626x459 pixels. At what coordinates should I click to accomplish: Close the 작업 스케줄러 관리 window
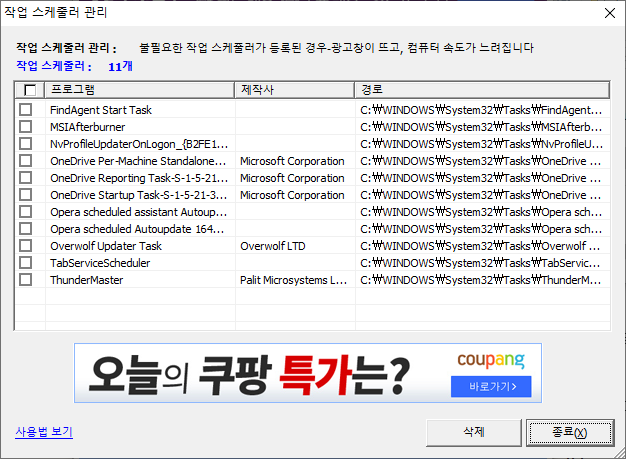coord(610,13)
